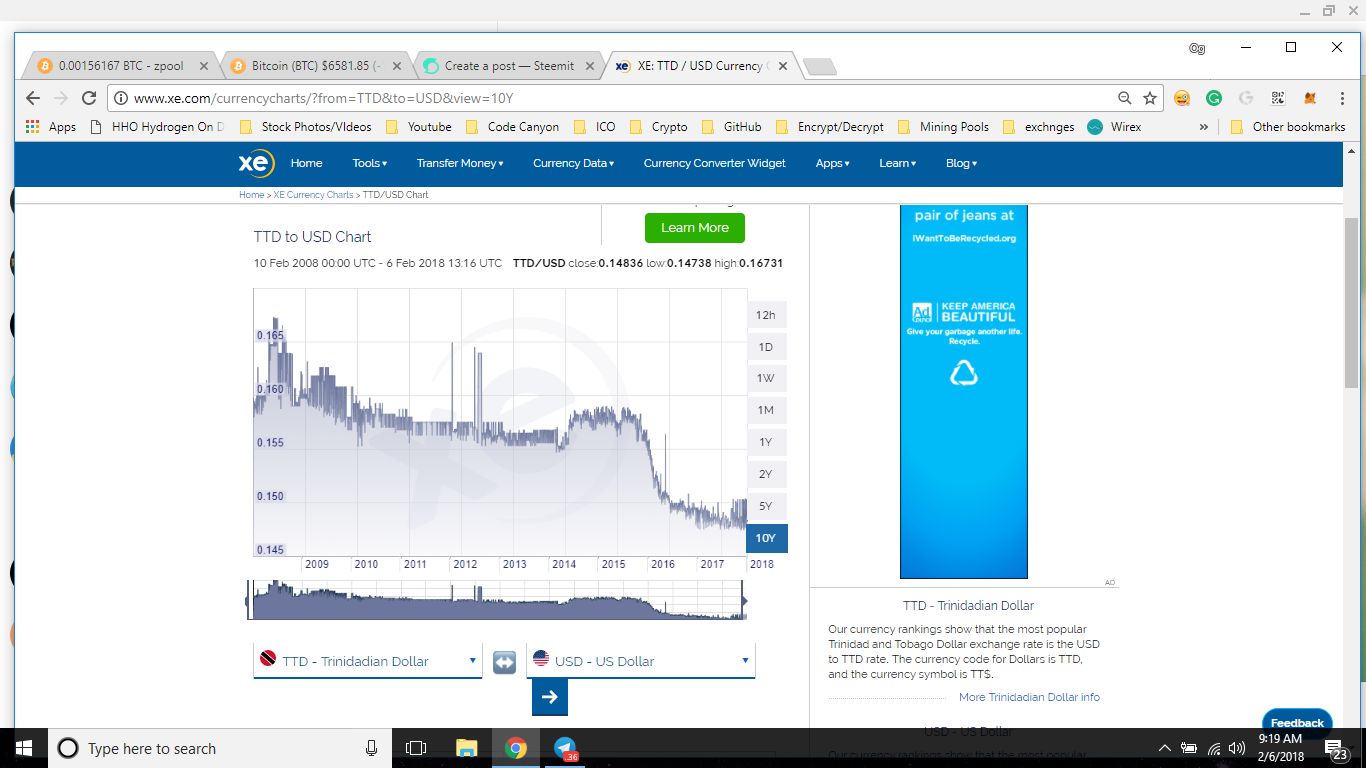Open Task View on the taskbar
The height and width of the screenshot is (768, 1366).
point(416,748)
